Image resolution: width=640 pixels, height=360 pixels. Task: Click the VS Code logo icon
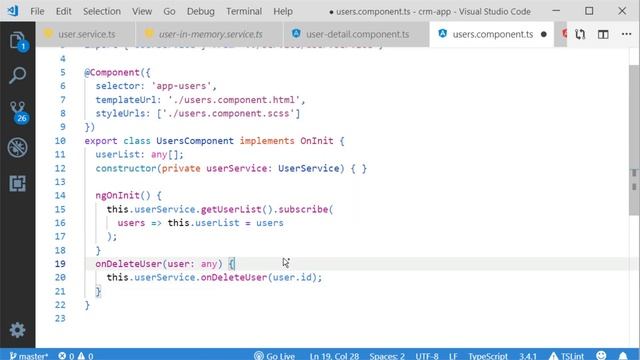point(13,11)
